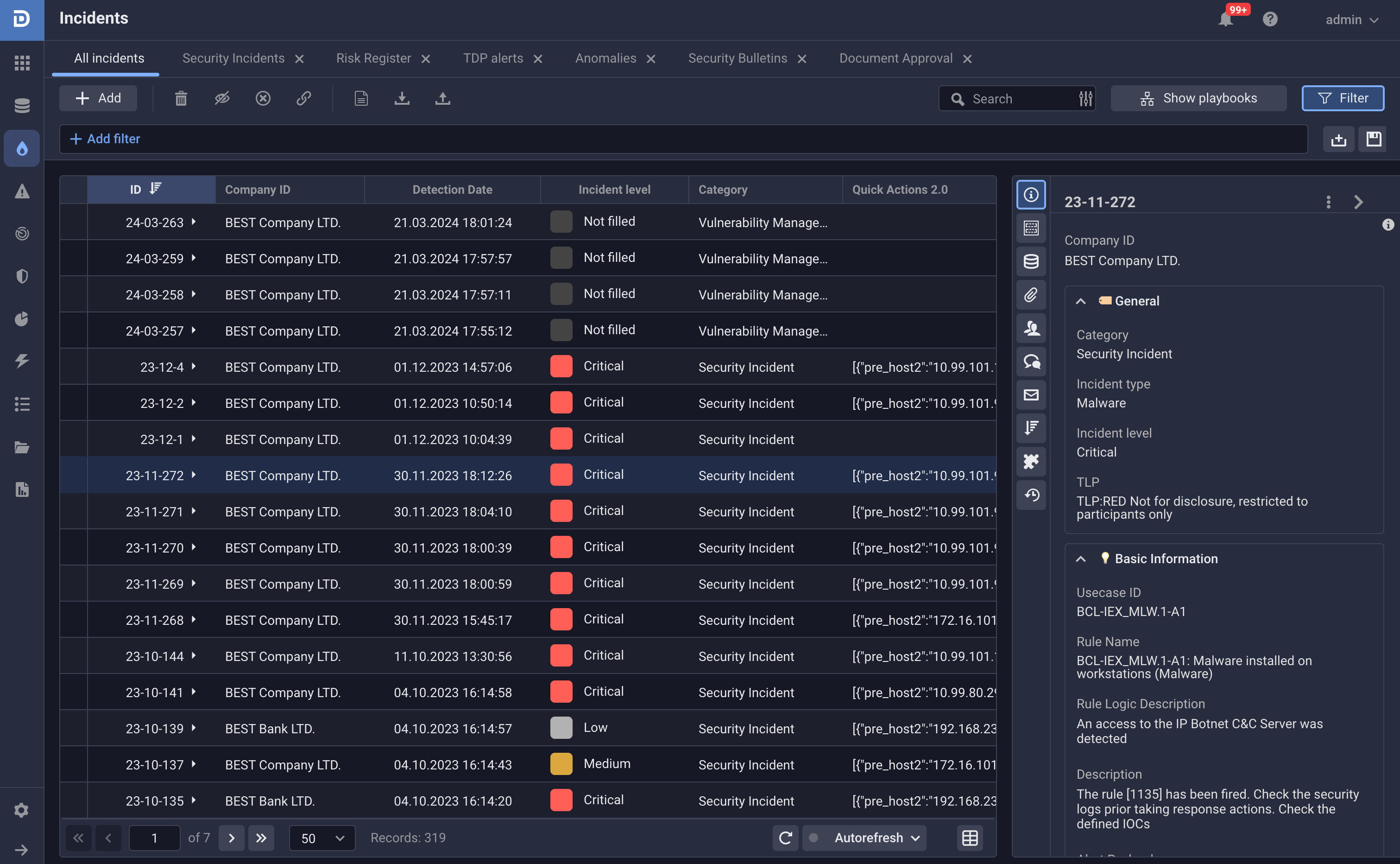Open the notifications bell icon
1400x864 pixels.
tap(1226, 19)
